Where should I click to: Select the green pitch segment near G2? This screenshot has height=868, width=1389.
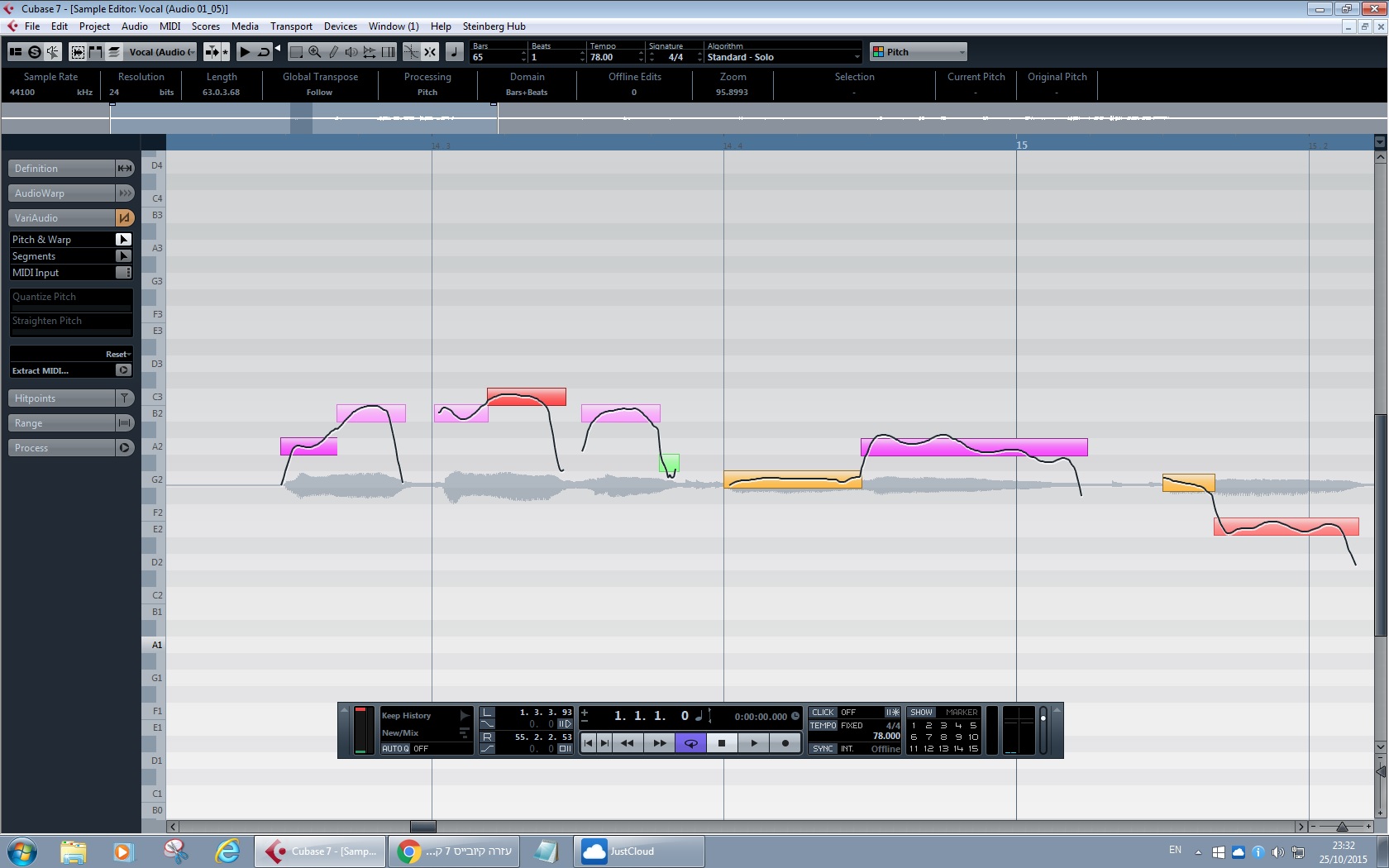tap(669, 463)
